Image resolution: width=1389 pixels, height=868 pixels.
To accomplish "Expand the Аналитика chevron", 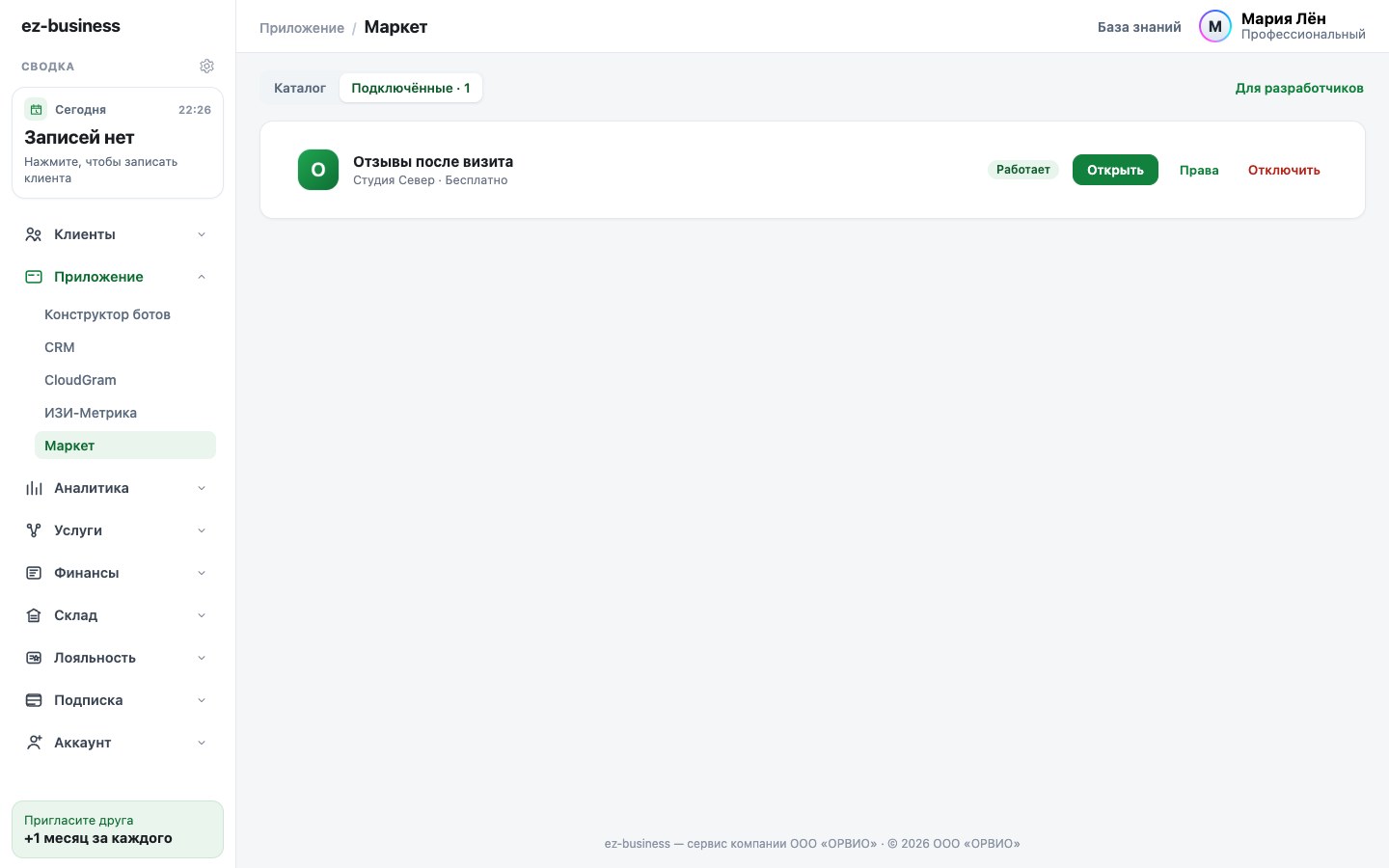I will pyautogui.click(x=202, y=488).
